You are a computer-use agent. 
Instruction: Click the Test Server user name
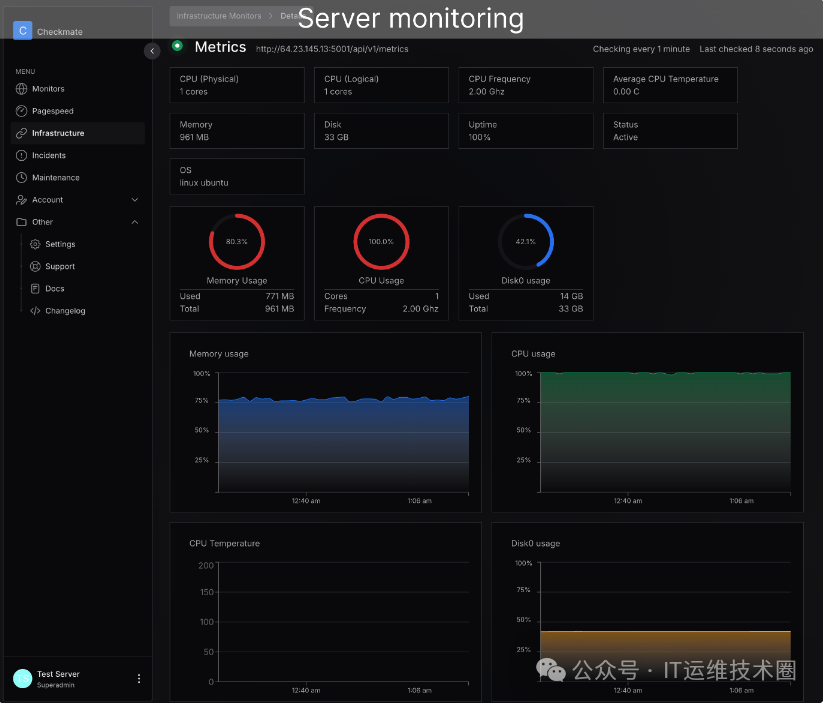58,674
